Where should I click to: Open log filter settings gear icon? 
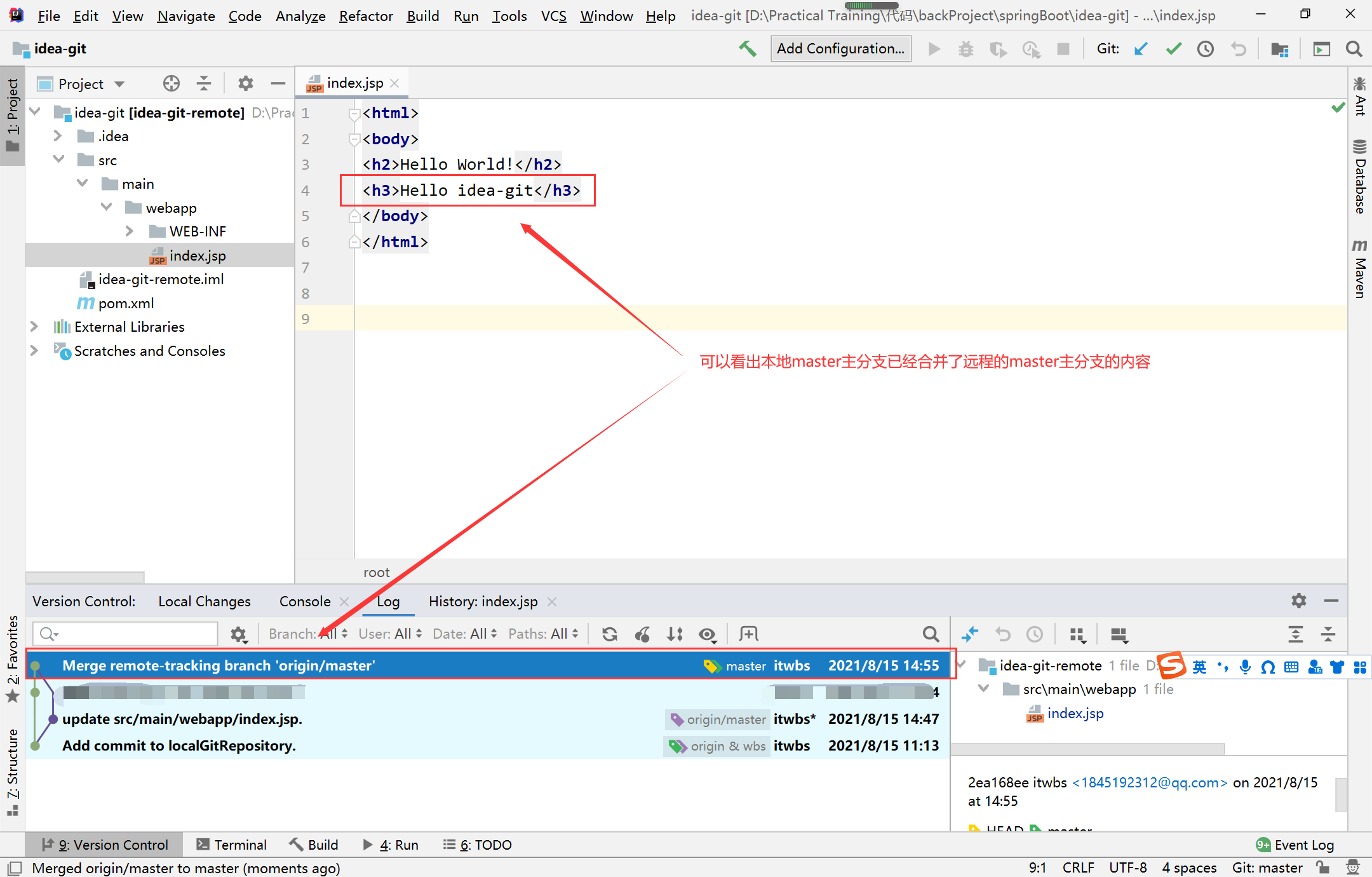point(238,634)
